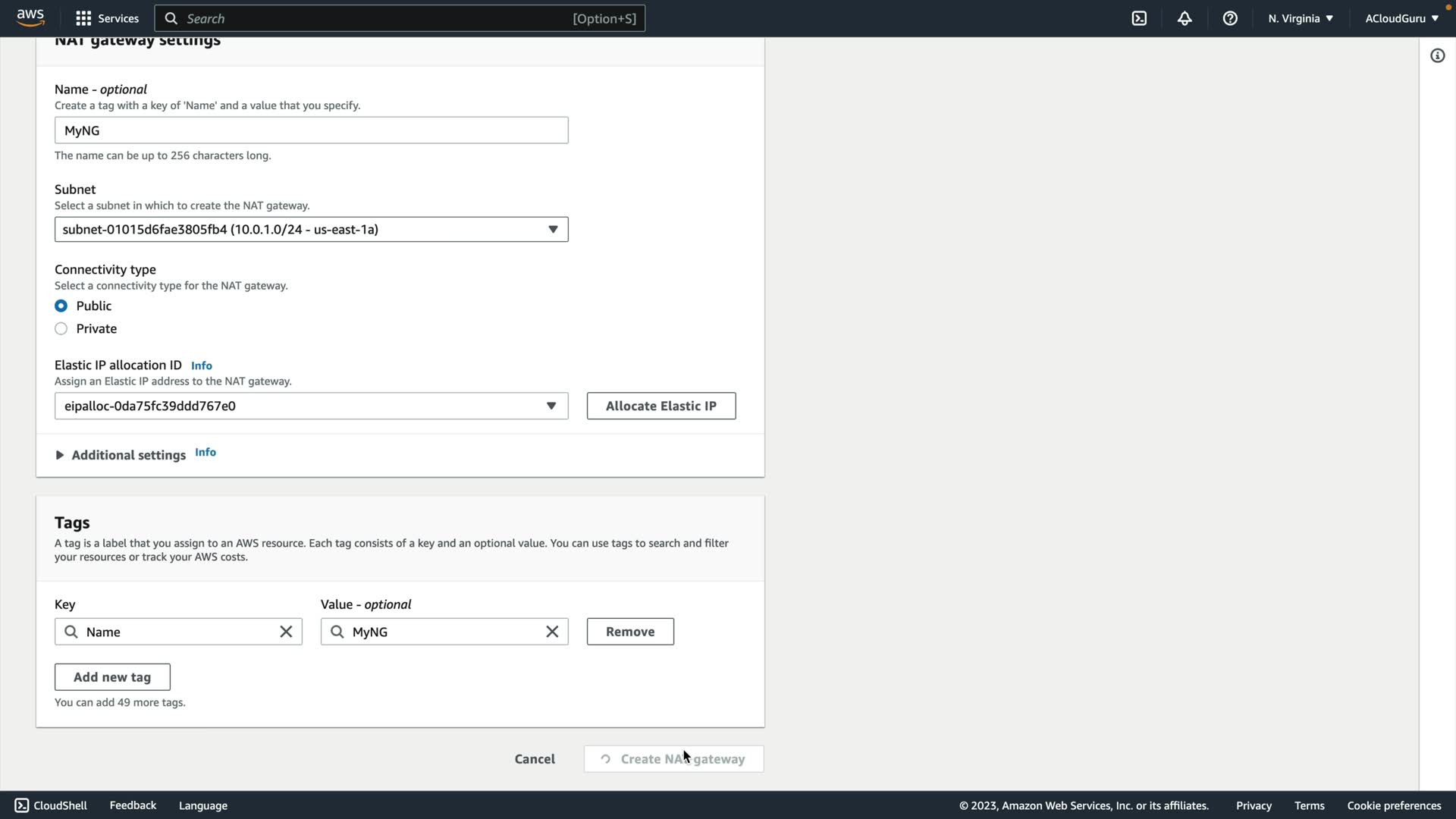1456x819 pixels.
Task: Open CloudShell icon in top navigation bar
Action: (1139, 18)
